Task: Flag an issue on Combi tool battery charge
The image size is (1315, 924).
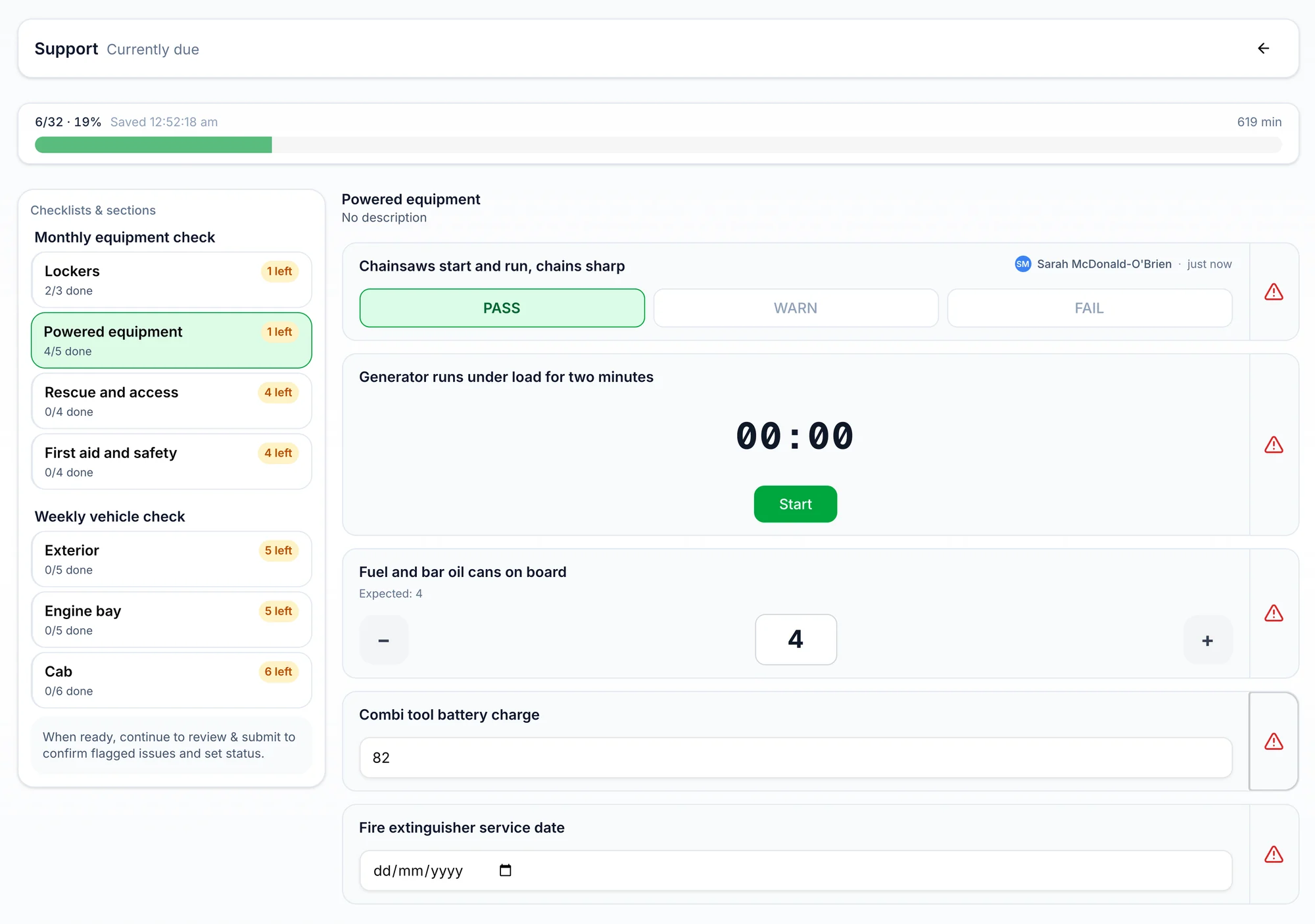Action: [x=1274, y=741]
